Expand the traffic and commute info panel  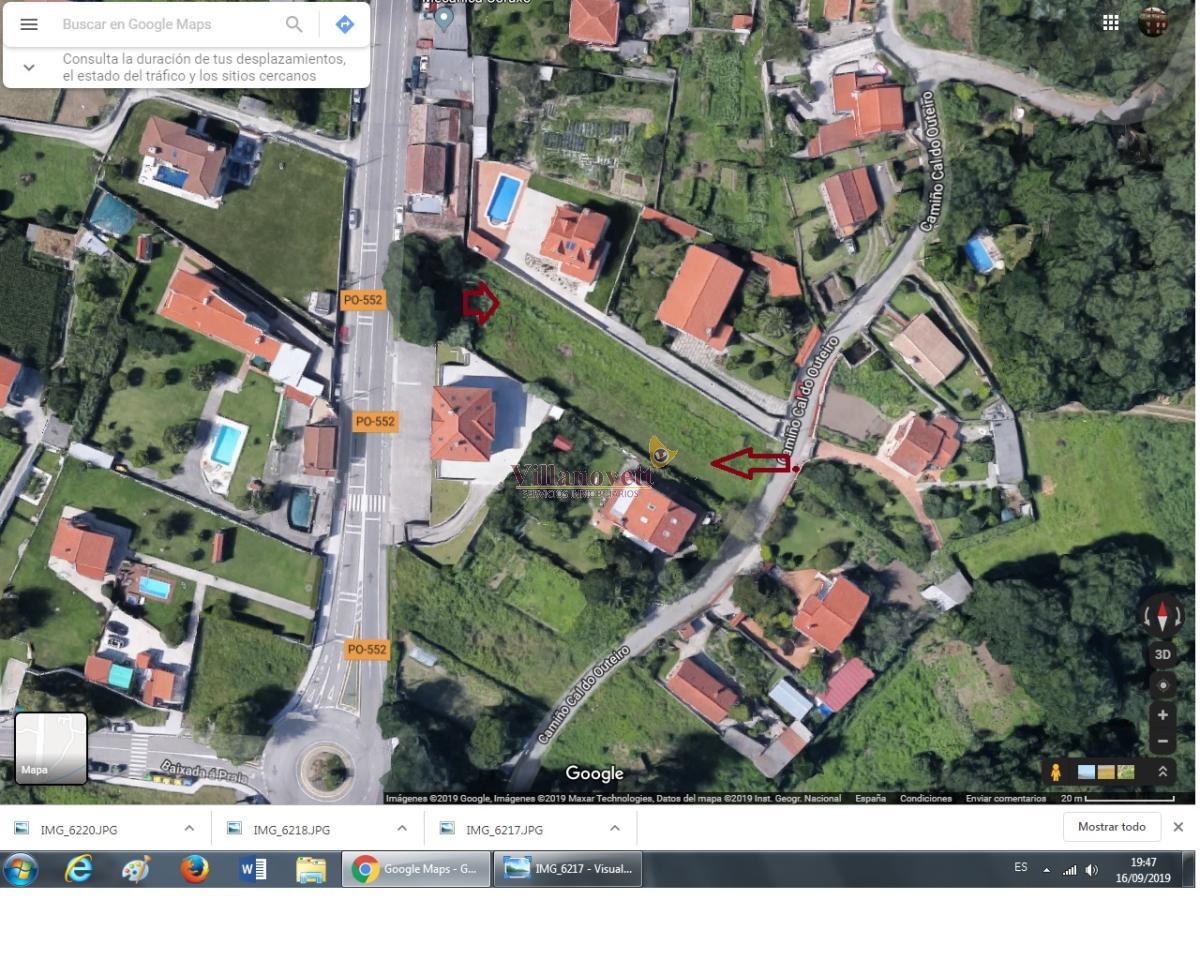[29, 67]
